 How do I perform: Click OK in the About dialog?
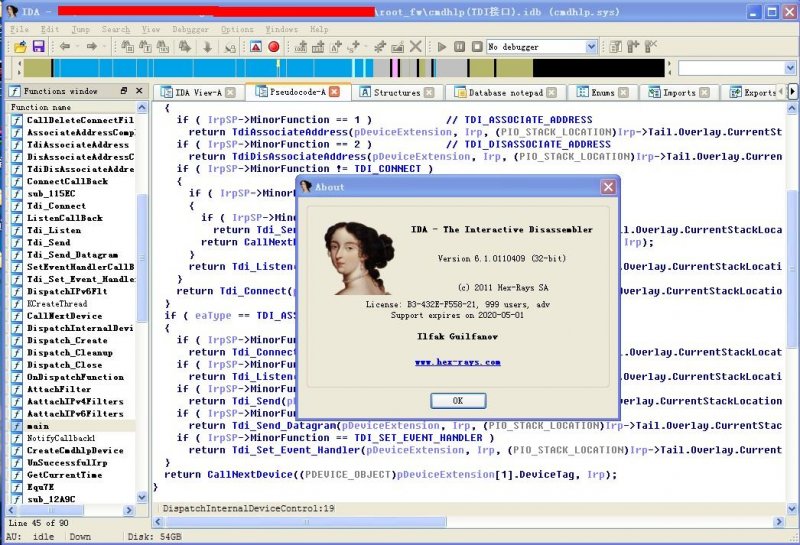tap(458, 401)
